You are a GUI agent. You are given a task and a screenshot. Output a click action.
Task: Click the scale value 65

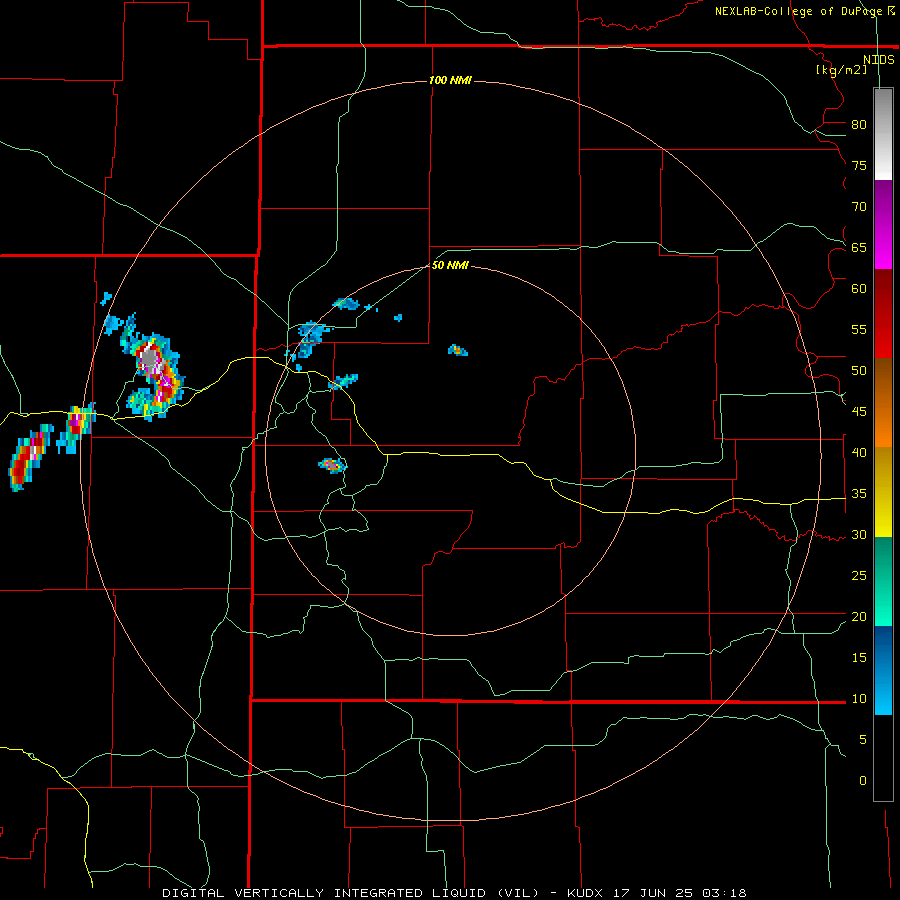[x=859, y=247]
